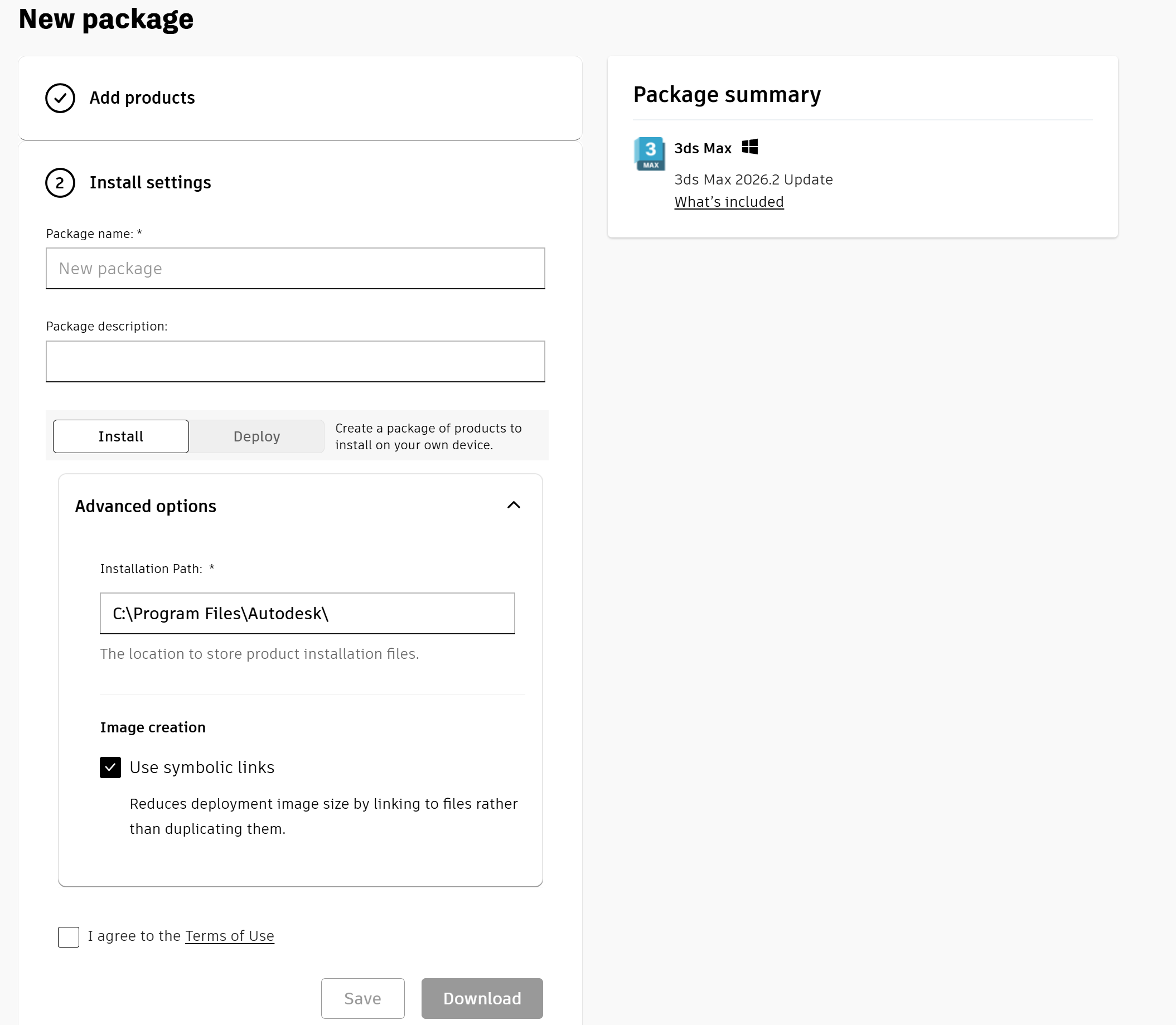The image size is (1176, 1025).
Task: Select the Deploy option
Action: click(257, 436)
